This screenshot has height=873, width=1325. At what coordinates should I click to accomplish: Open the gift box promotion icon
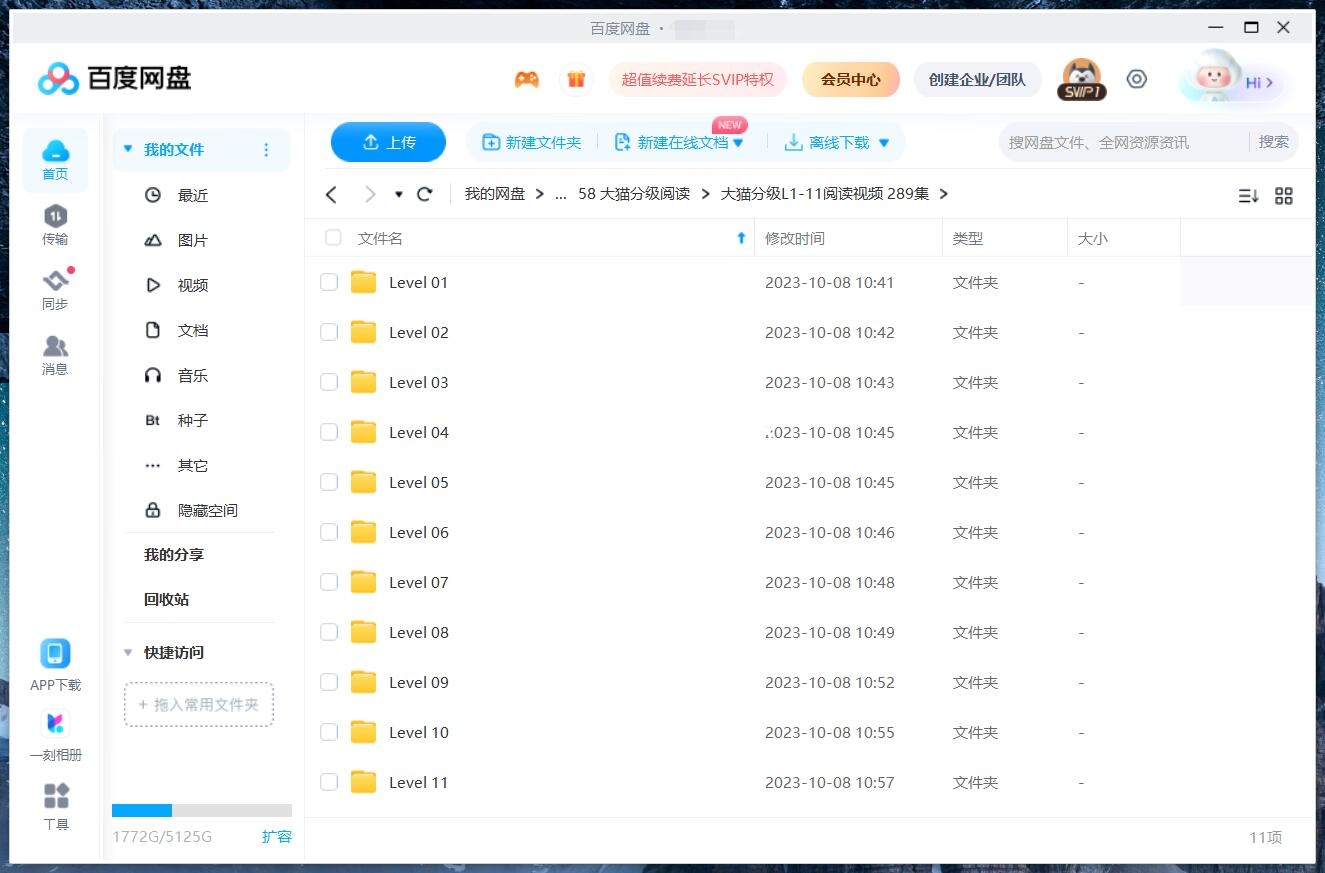576,78
